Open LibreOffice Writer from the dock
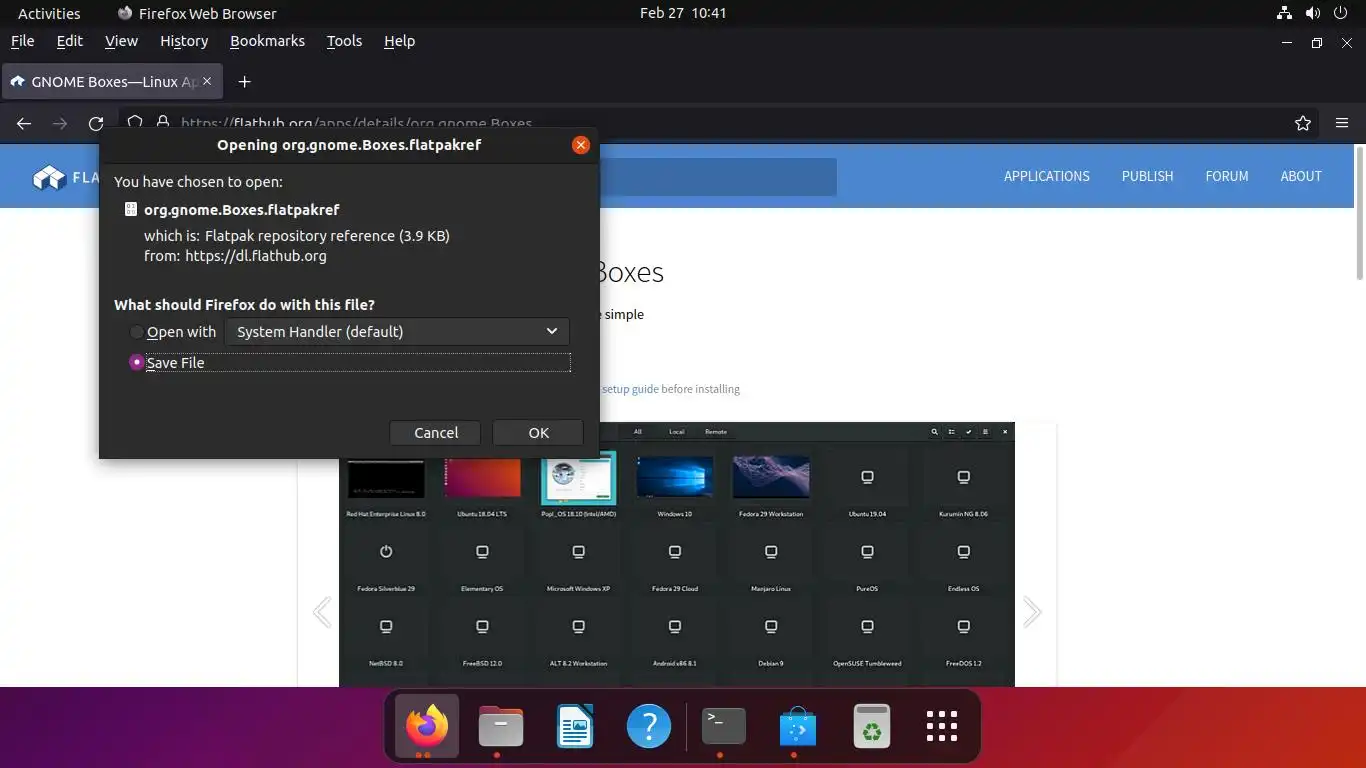Screen dimensions: 1366x768 [x=575, y=726]
